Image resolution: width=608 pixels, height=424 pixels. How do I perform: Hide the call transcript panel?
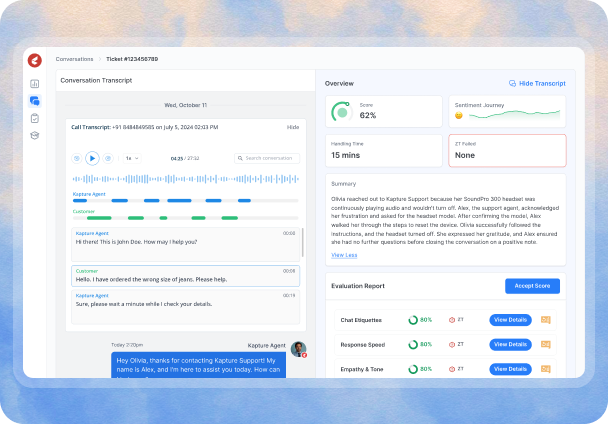coord(292,127)
